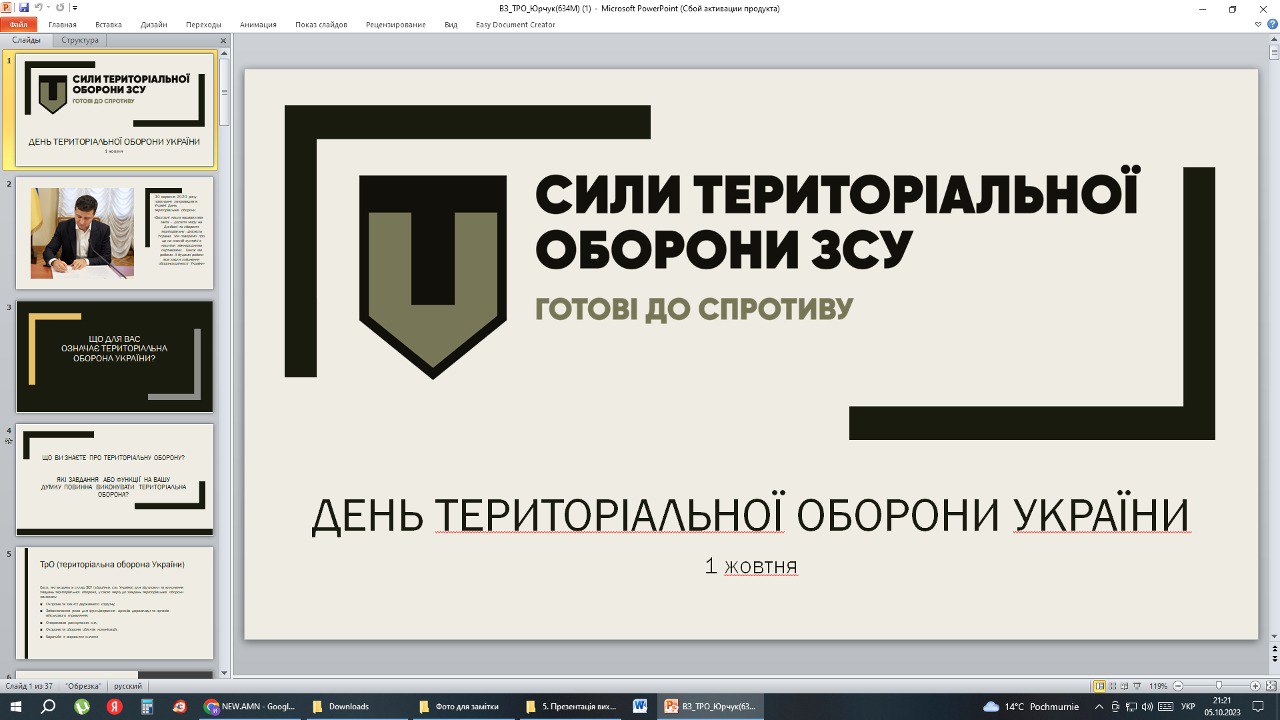Screen dimensions: 1280x720
Task: Switch to the Главная ribbon tab
Action: 62,24
